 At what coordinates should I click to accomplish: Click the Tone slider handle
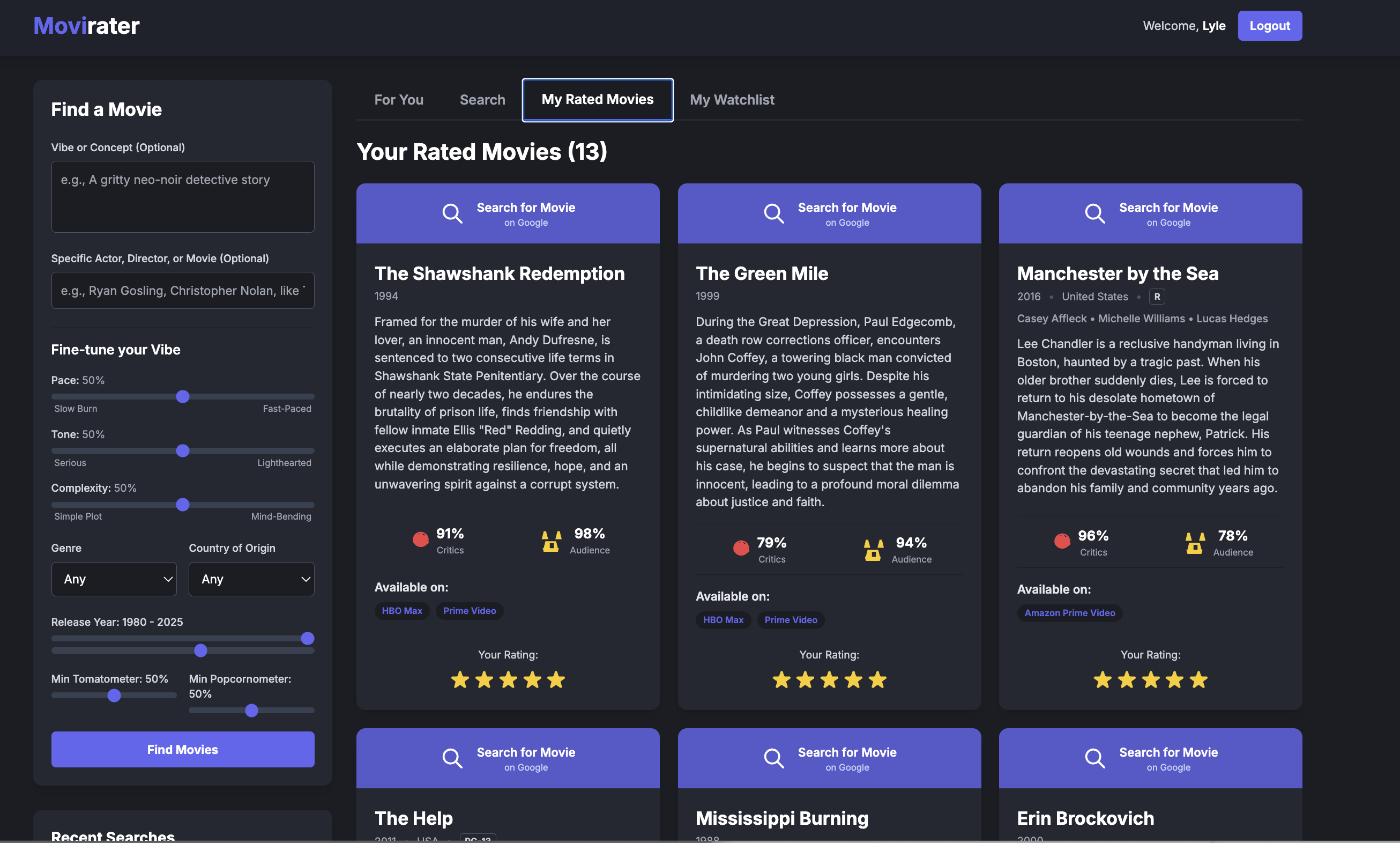[182, 450]
